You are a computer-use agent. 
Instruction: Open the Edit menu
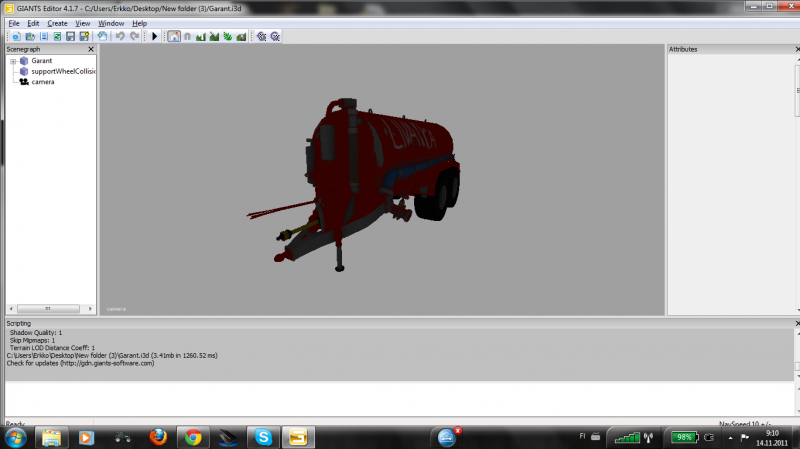33,23
